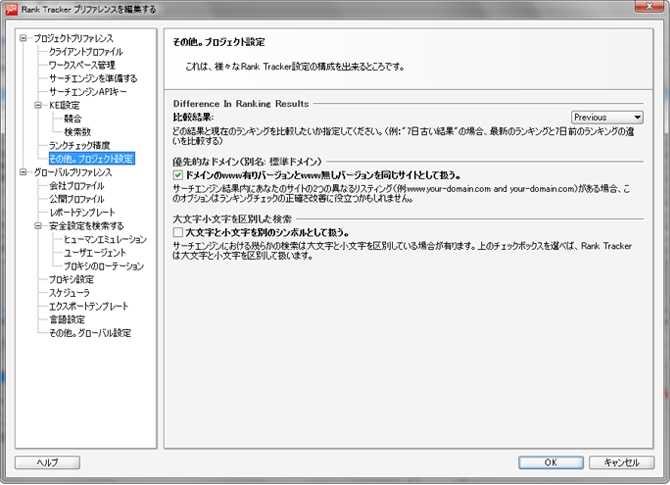
Task: Select クライアントプロファイル in the tree
Action: [x=86, y=52]
